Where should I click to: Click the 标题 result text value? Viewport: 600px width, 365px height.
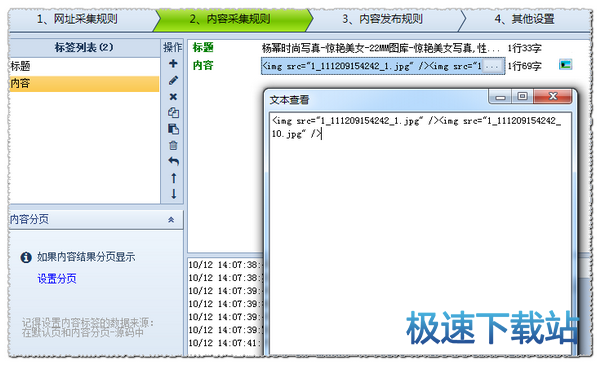click(381, 48)
